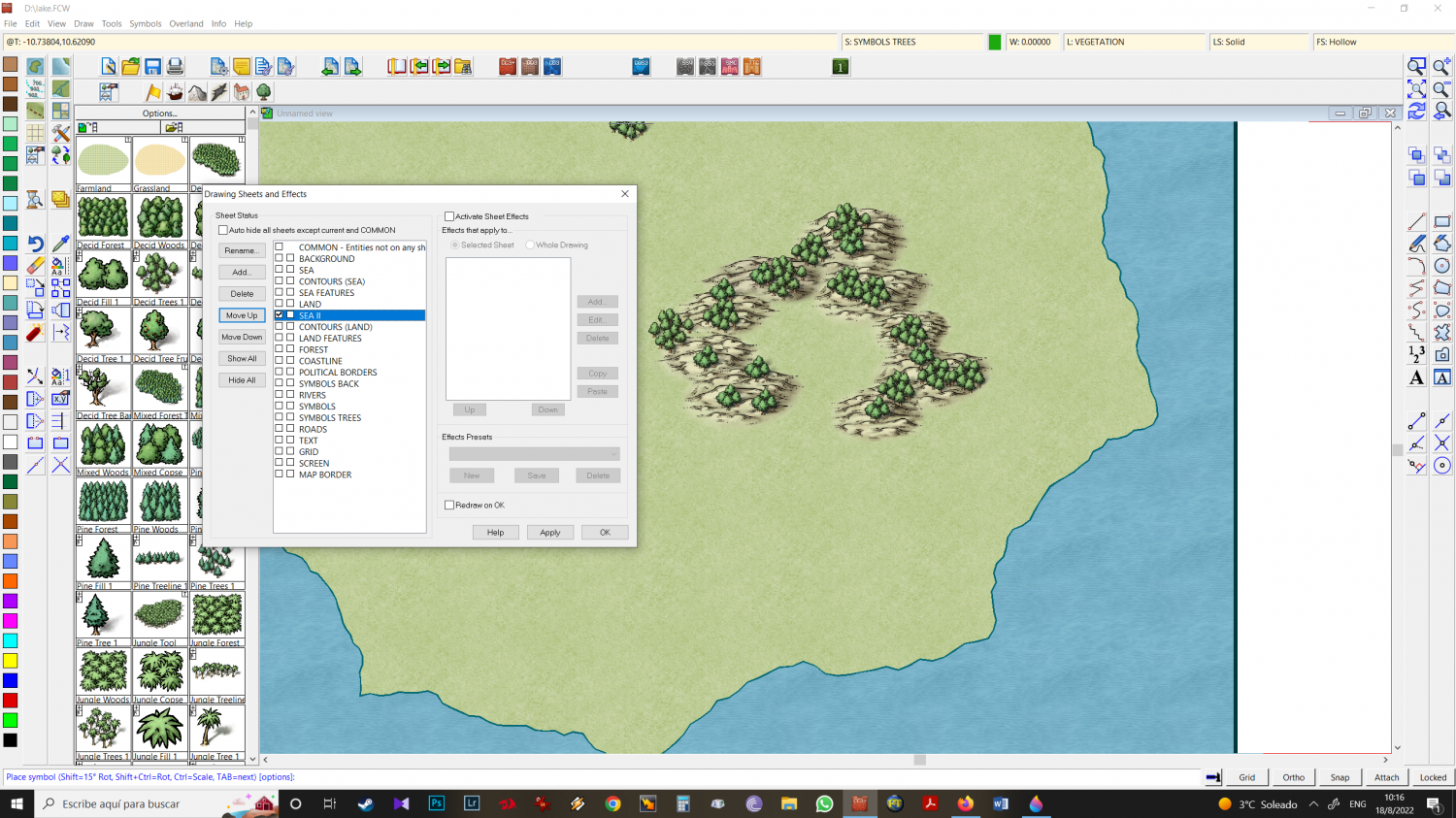Click the hourglass magnifier icon
This screenshot has width=1456, height=818.
click(35, 199)
